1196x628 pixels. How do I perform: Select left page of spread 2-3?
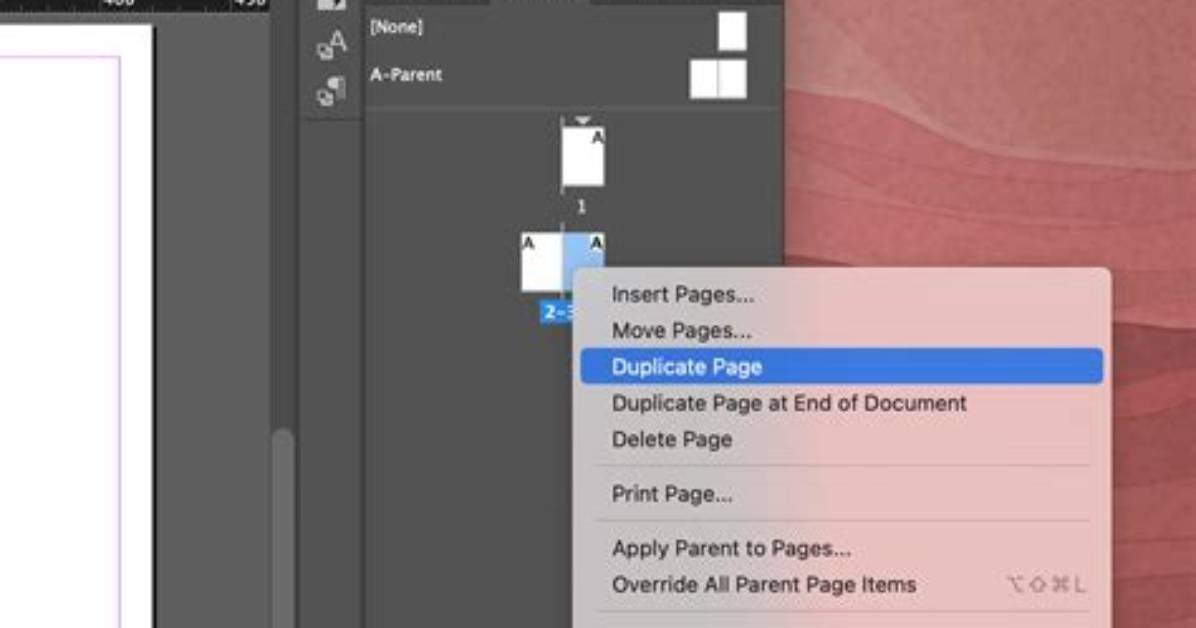coord(542,262)
